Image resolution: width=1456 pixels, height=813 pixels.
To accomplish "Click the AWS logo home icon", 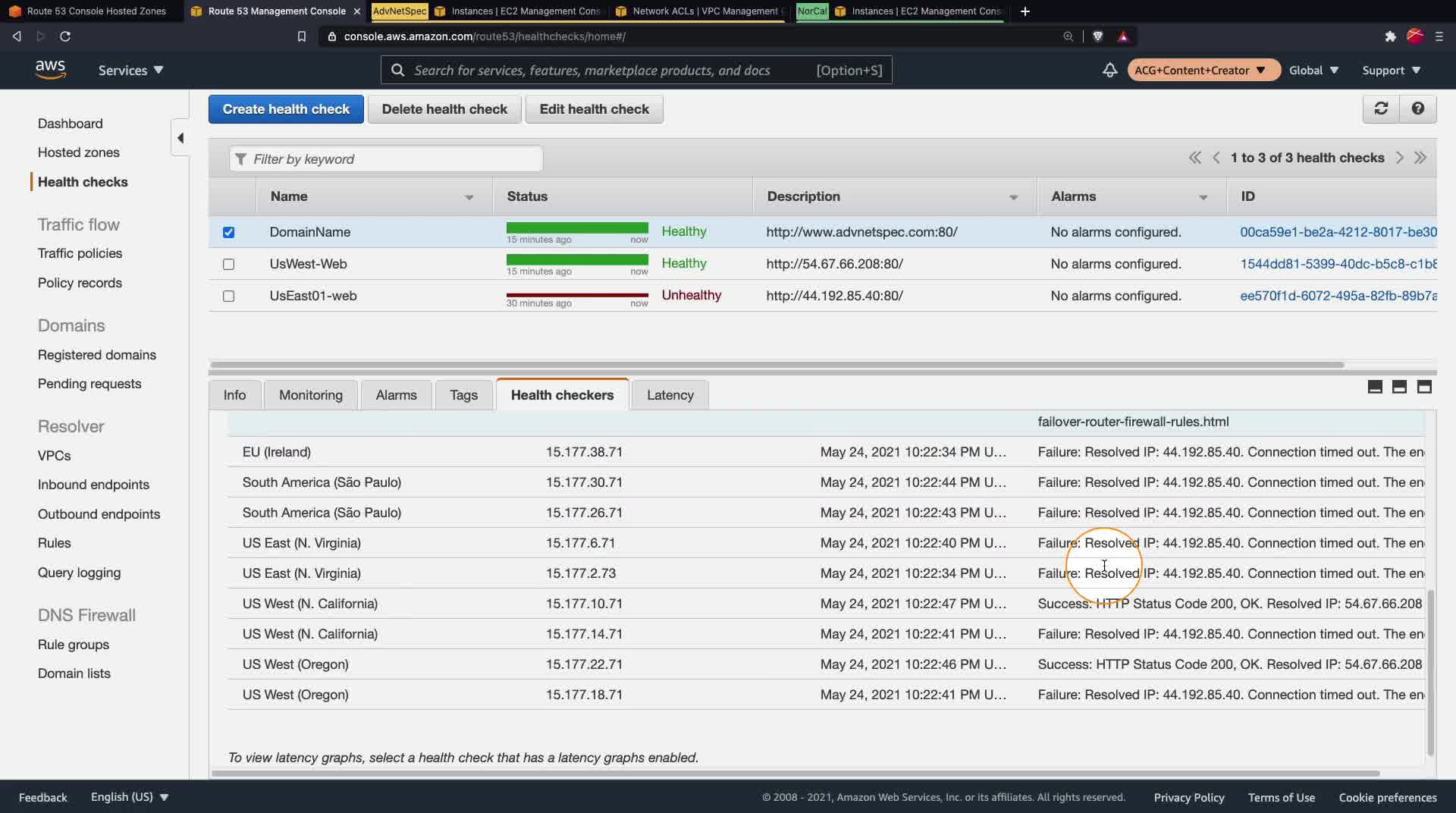I will click(x=50, y=69).
